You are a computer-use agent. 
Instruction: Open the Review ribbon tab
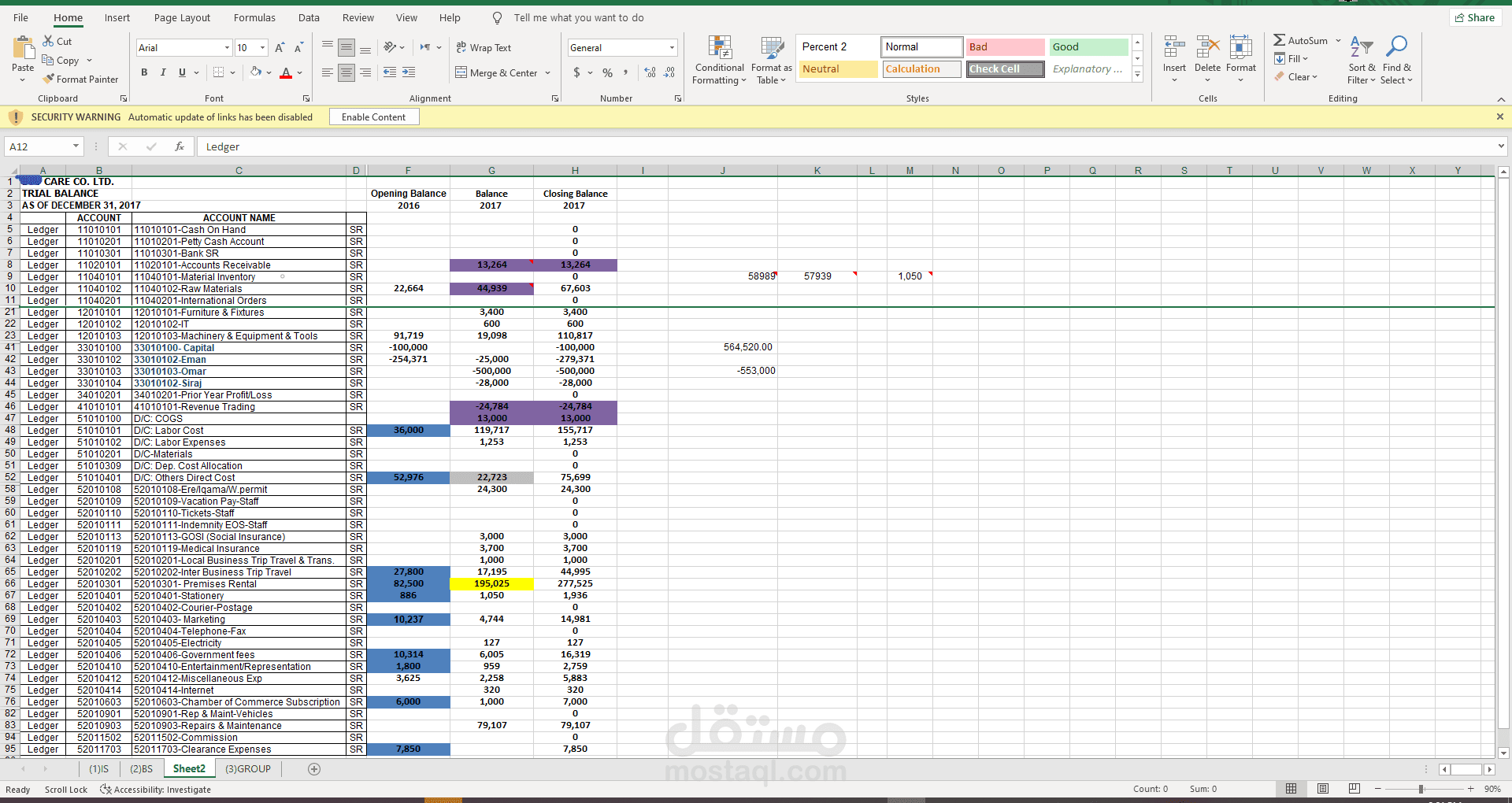click(358, 17)
